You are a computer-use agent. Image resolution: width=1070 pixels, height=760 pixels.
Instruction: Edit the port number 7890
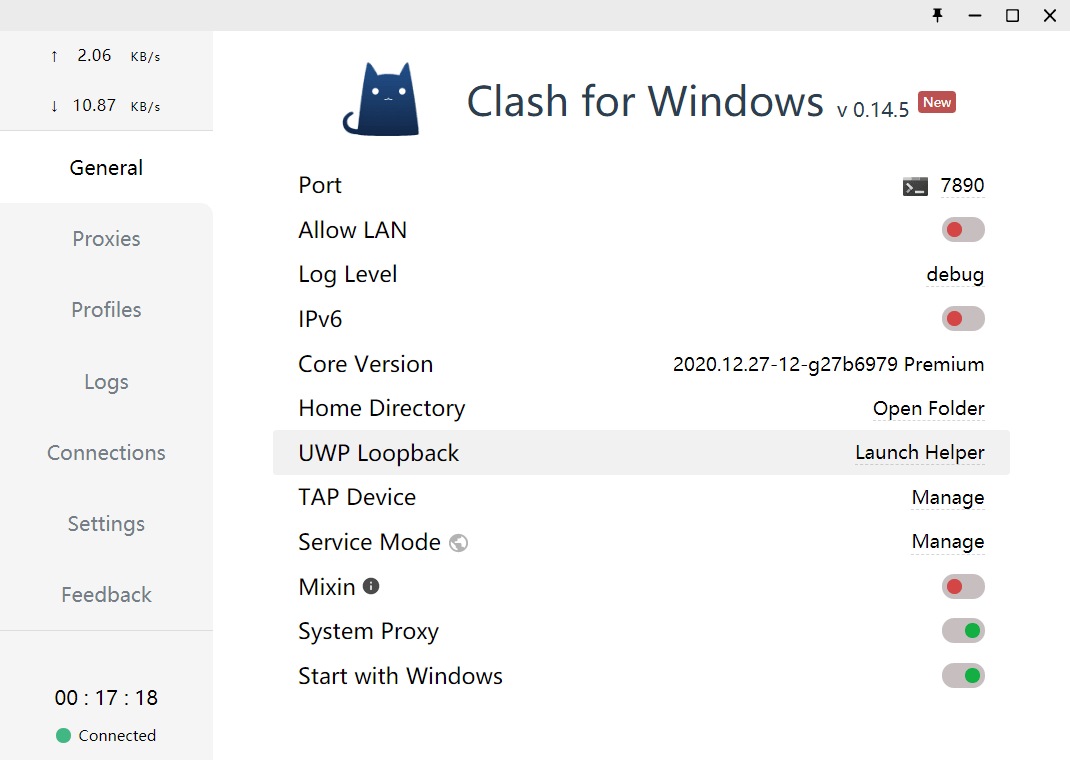coord(962,186)
